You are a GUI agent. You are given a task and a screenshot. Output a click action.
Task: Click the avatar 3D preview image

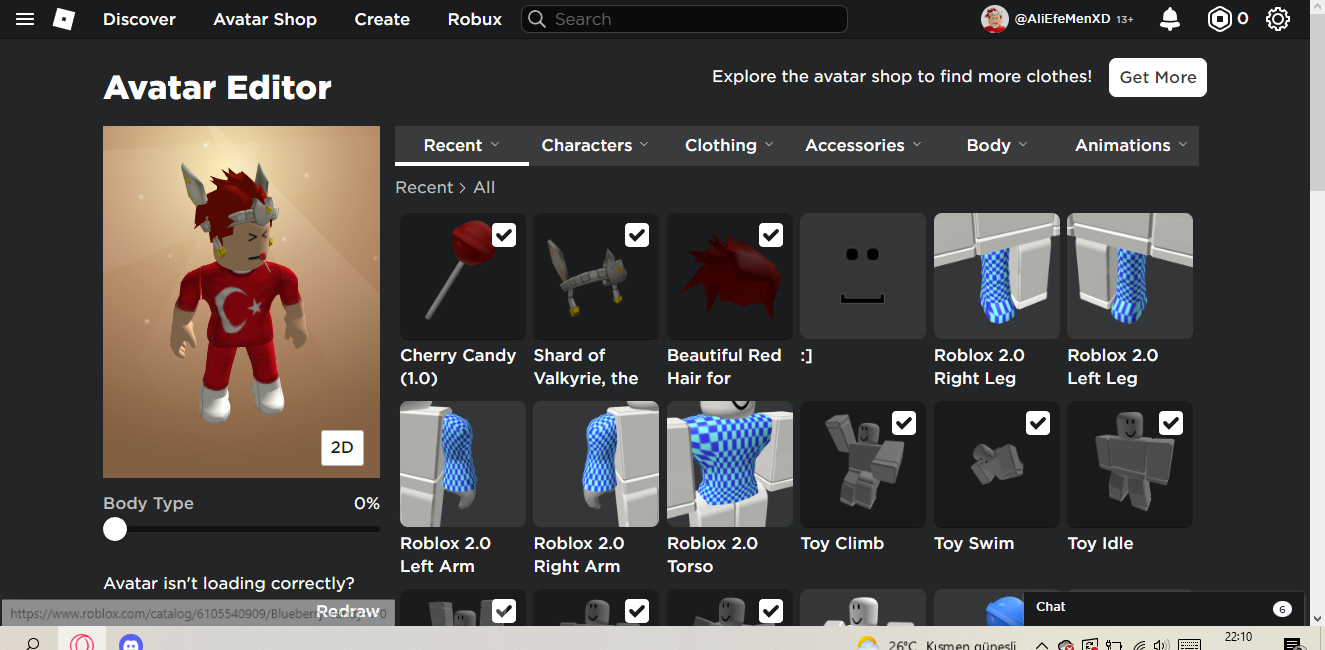241,302
